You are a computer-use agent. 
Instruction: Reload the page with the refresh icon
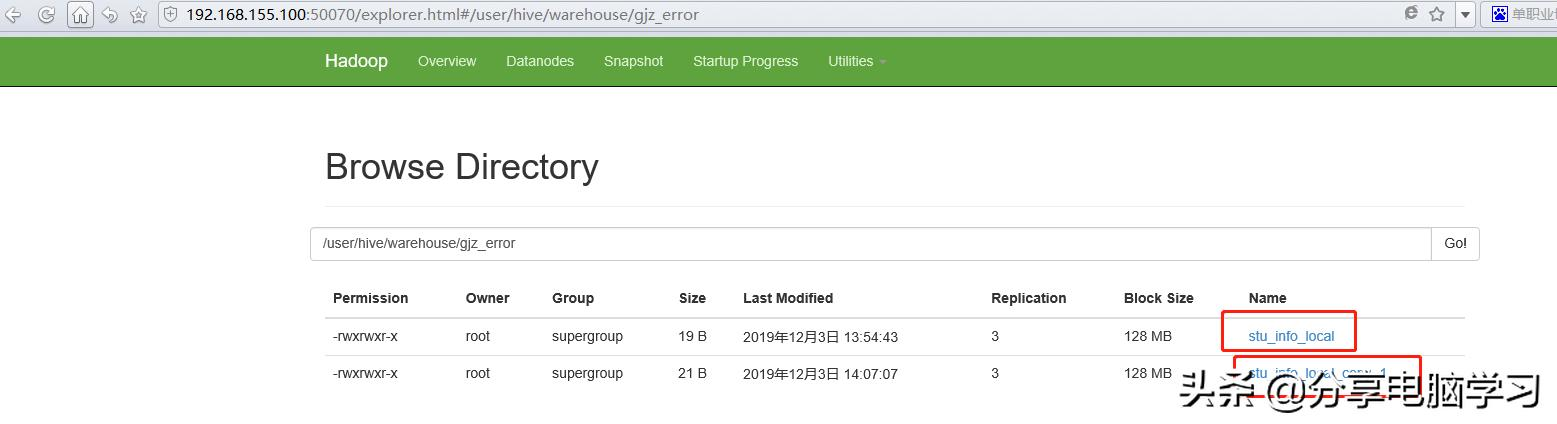[47, 15]
